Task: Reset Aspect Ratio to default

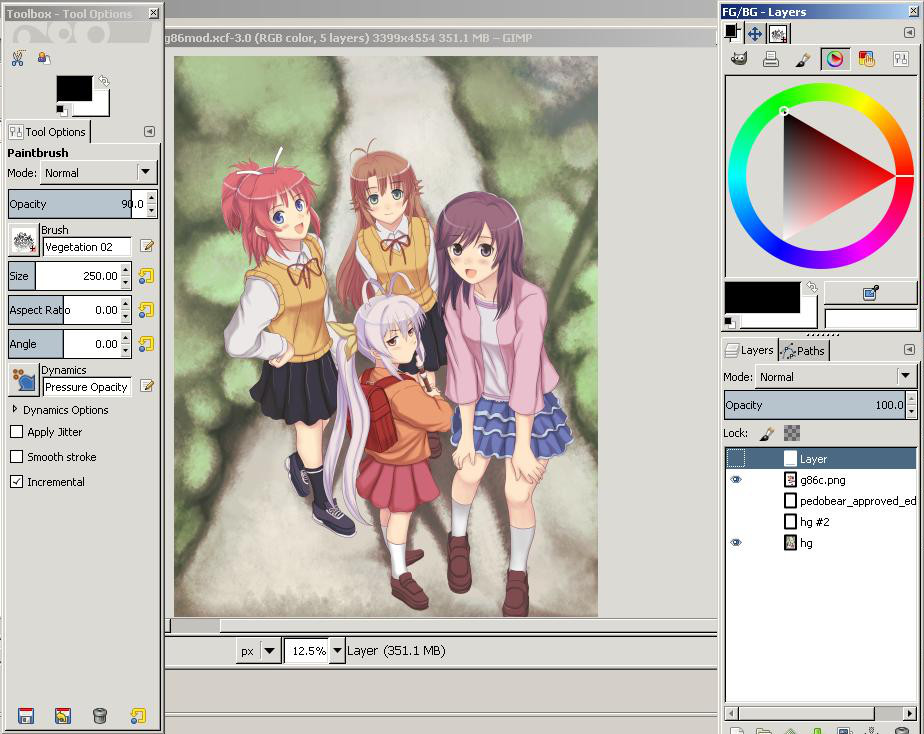Action: coord(146,310)
